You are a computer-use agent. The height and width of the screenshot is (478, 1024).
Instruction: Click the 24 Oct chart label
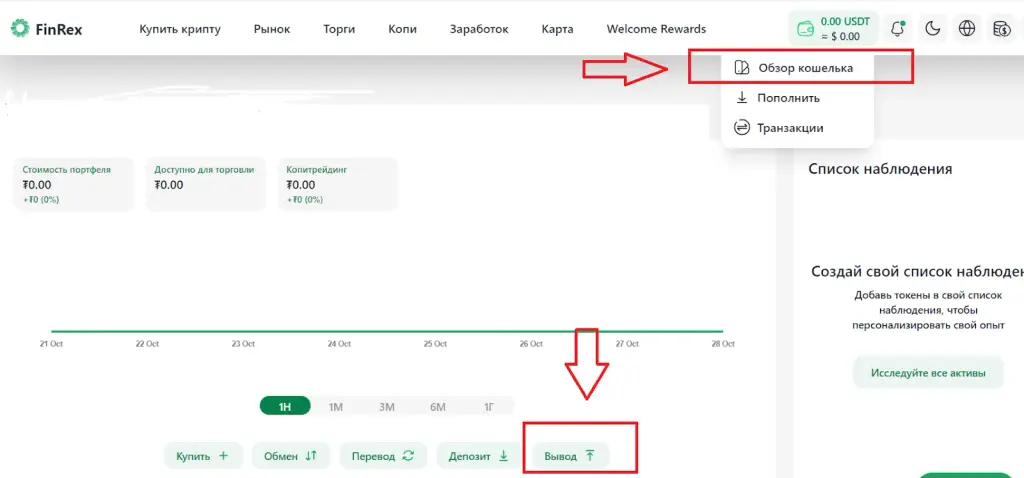339,343
